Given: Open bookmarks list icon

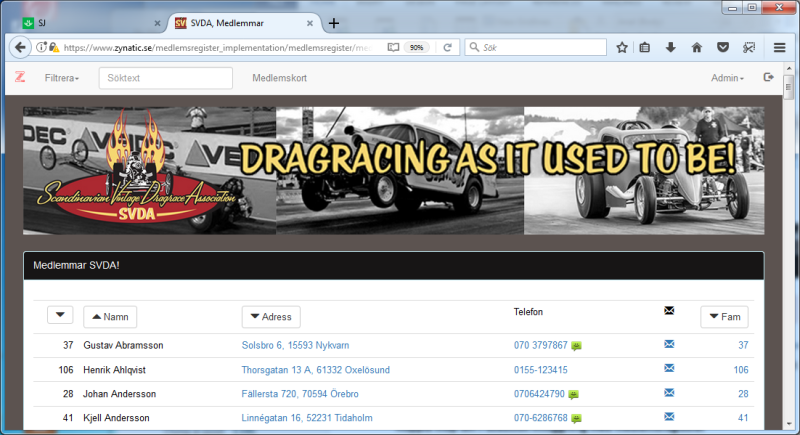Looking at the screenshot, I should point(645,47).
